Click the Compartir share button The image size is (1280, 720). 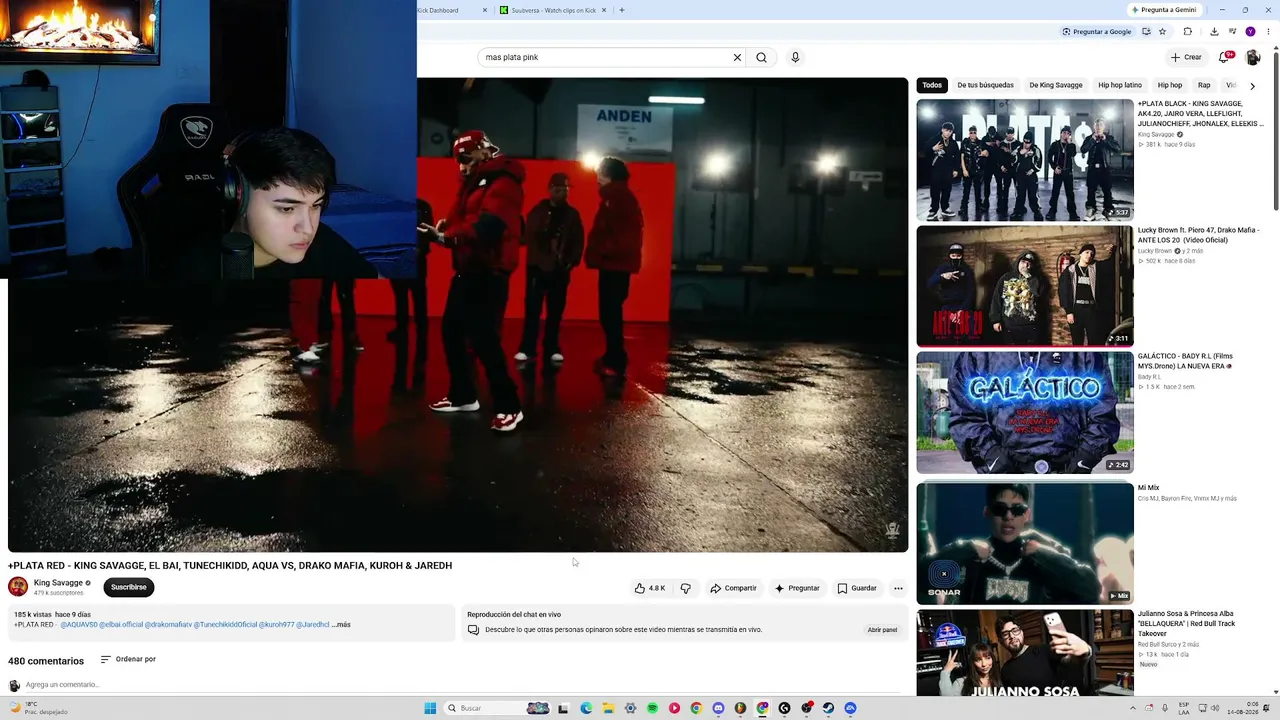click(x=733, y=588)
